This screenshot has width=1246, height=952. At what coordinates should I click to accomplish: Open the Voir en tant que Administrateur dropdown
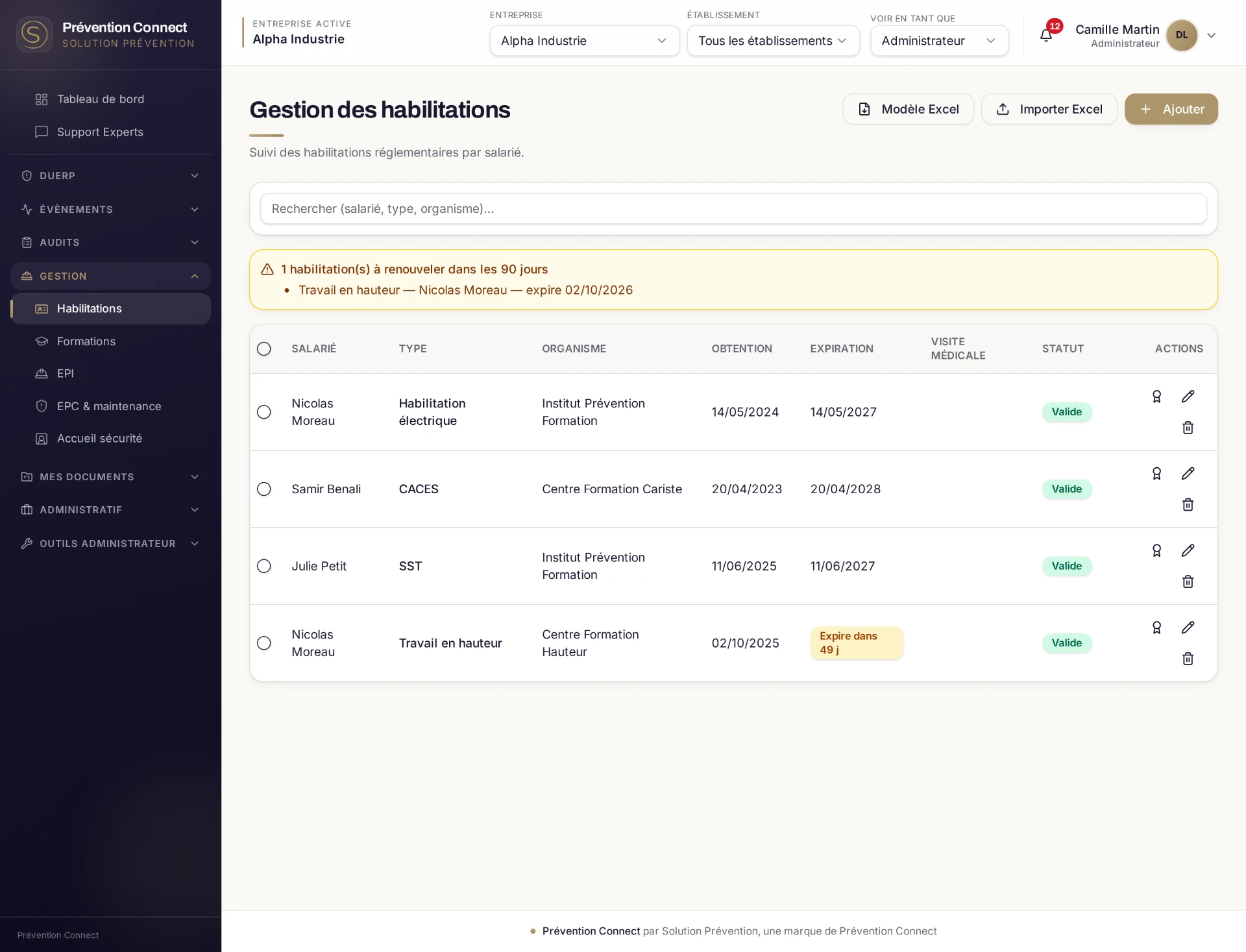click(939, 41)
